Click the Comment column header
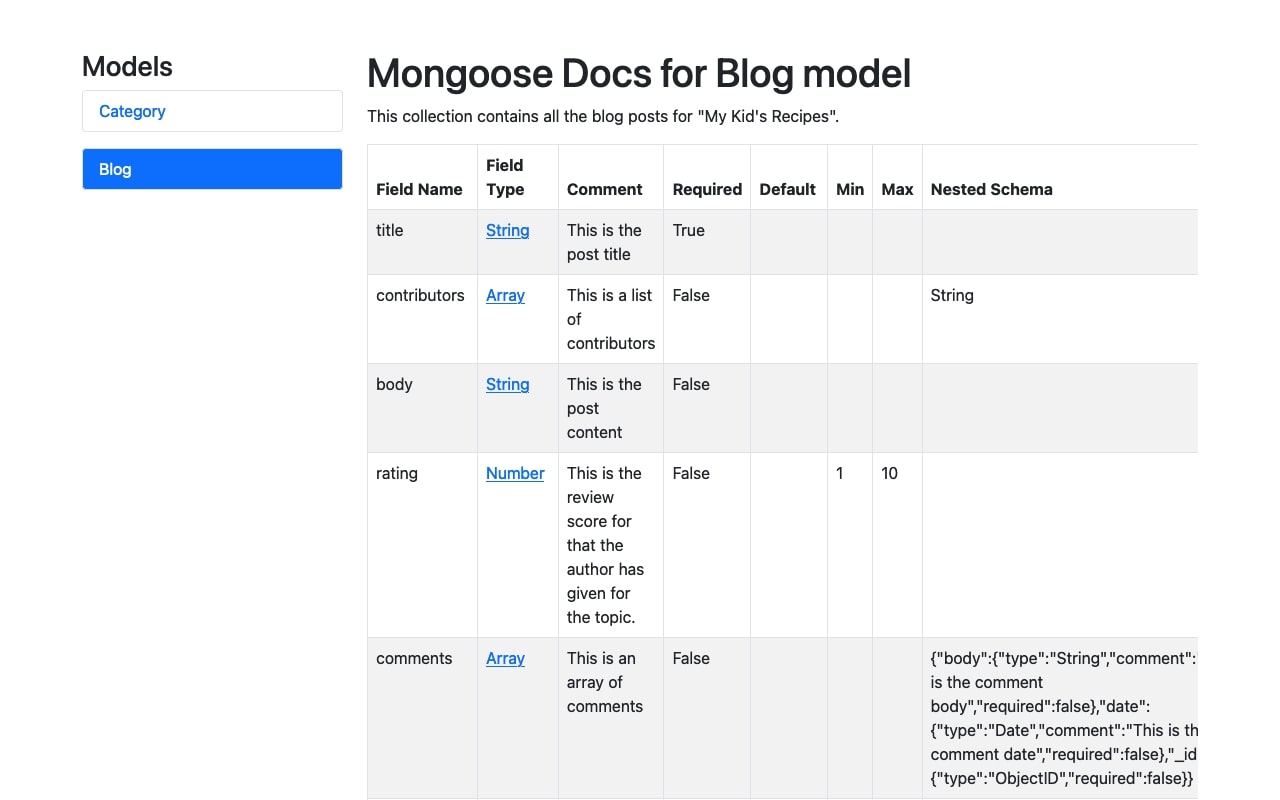The height and width of the screenshot is (800, 1280). click(604, 189)
